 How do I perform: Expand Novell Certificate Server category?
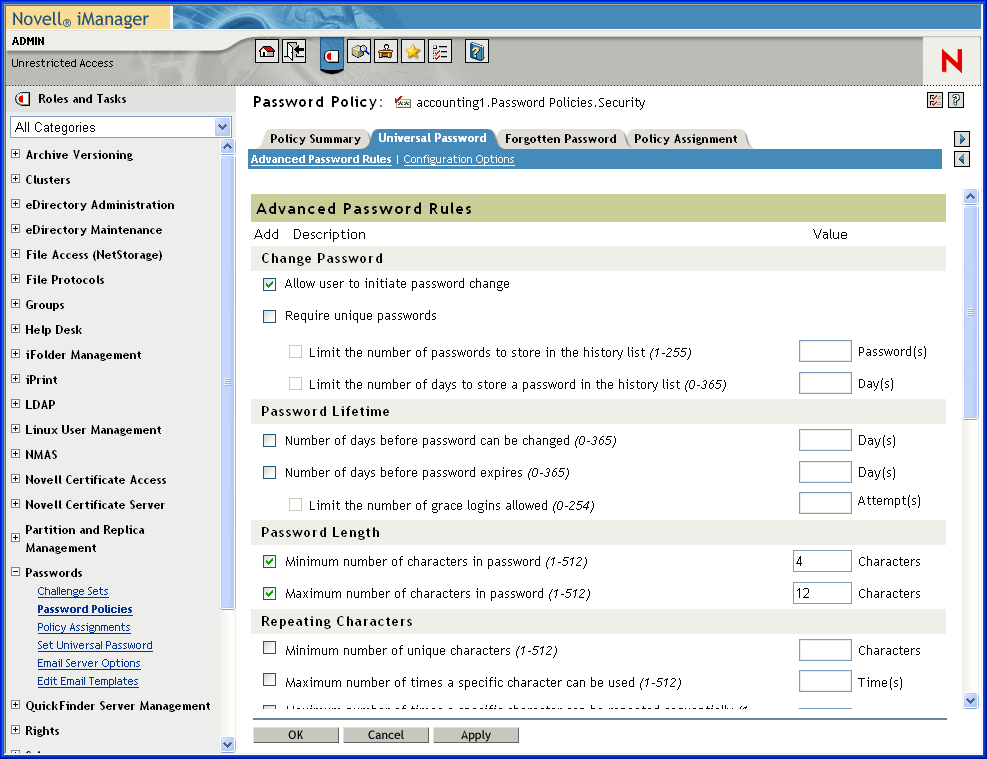coord(16,503)
